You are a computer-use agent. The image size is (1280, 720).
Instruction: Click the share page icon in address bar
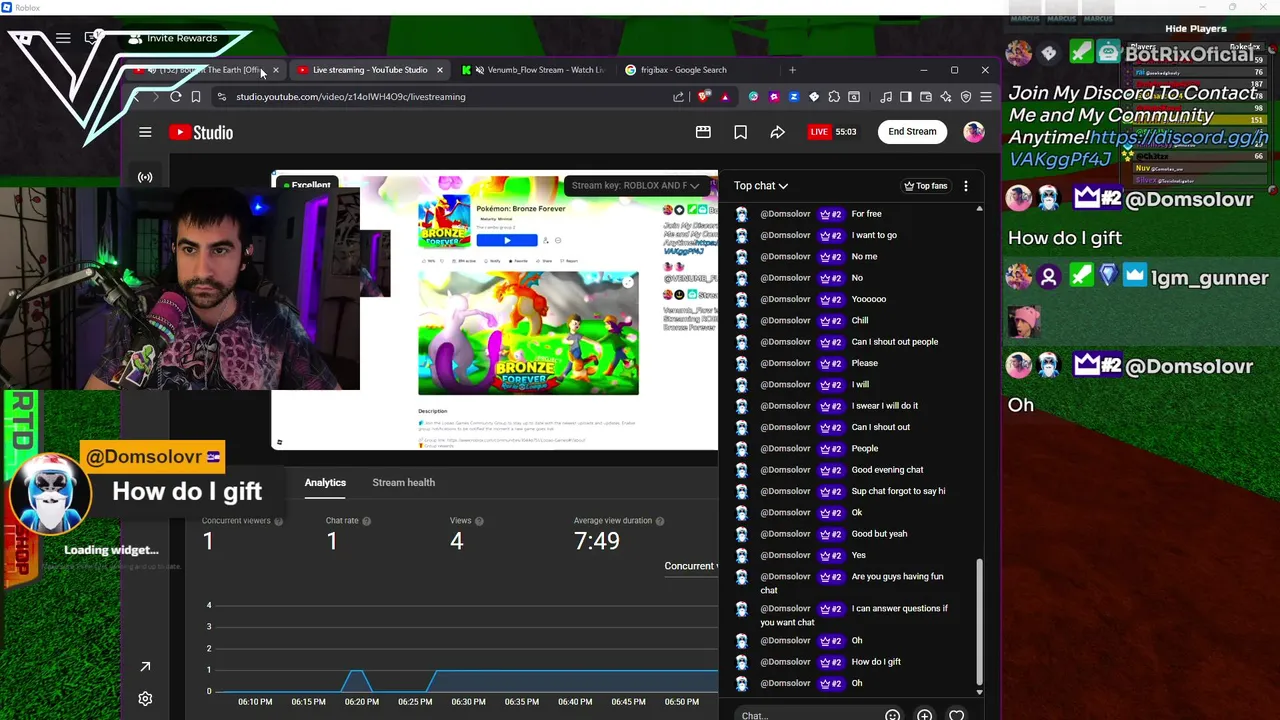679,97
